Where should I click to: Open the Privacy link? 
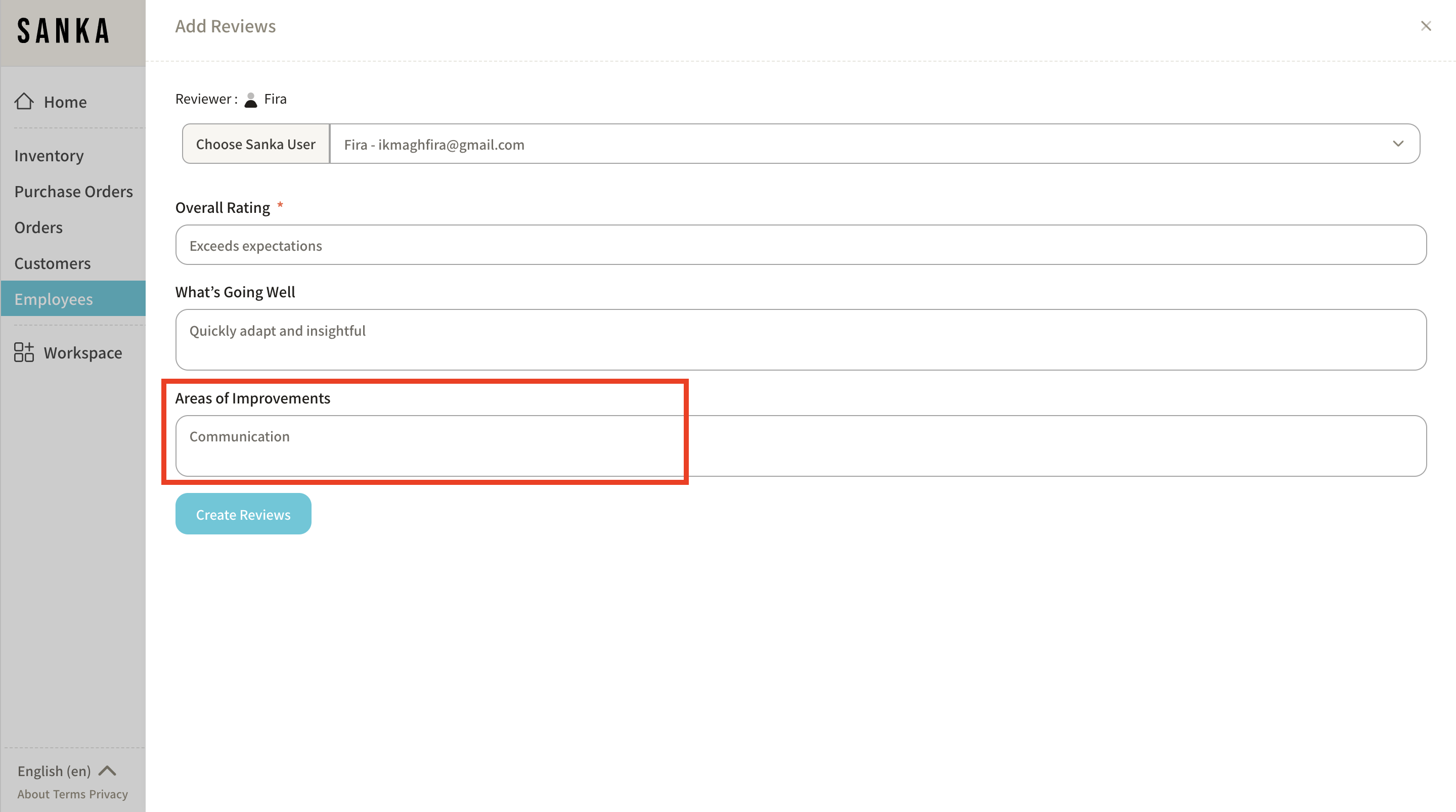[109, 794]
